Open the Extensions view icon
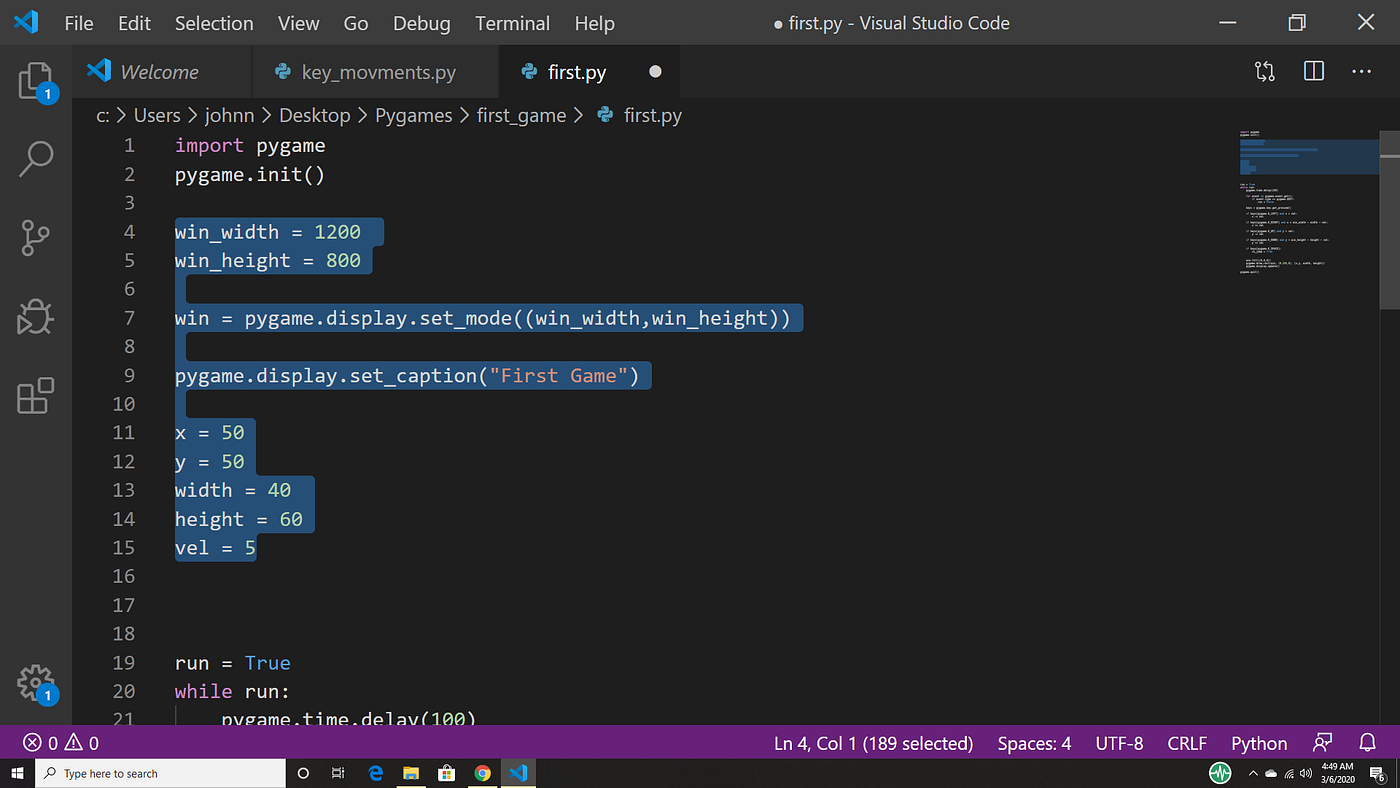The image size is (1400, 788). click(x=36, y=396)
